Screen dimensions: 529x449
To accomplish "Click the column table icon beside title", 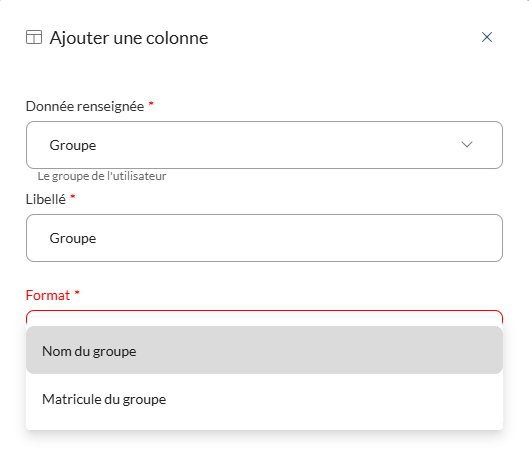I will (34, 37).
